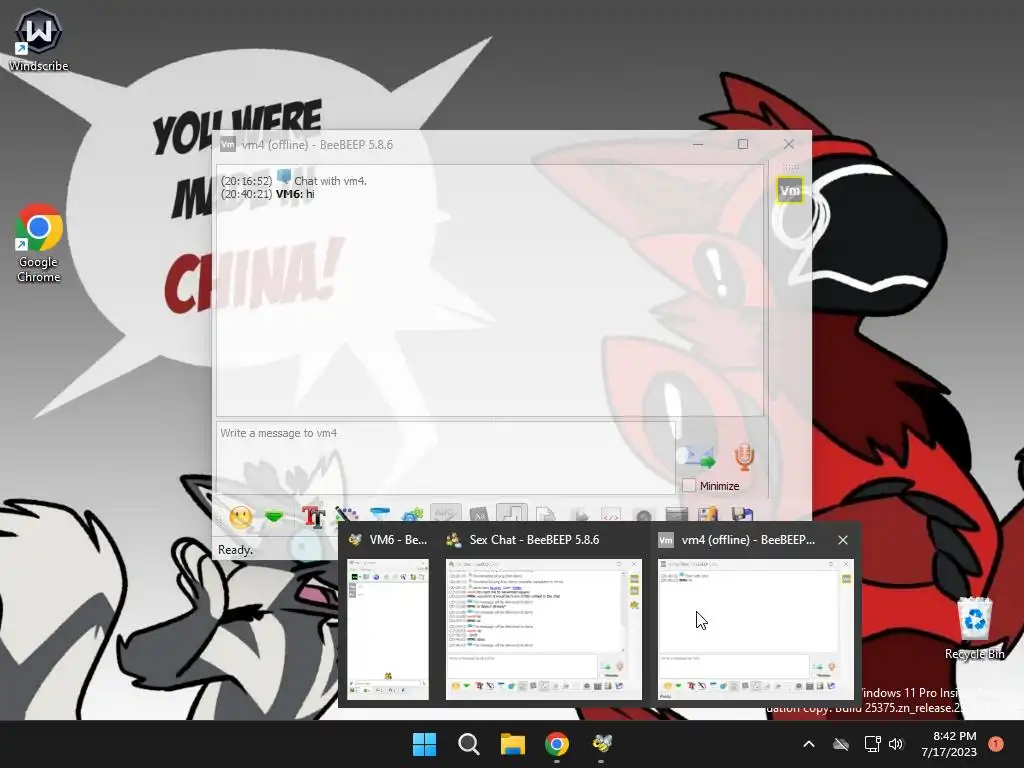
Task: Select the Windscribe desktop shortcut
Action: tap(39, 40)
